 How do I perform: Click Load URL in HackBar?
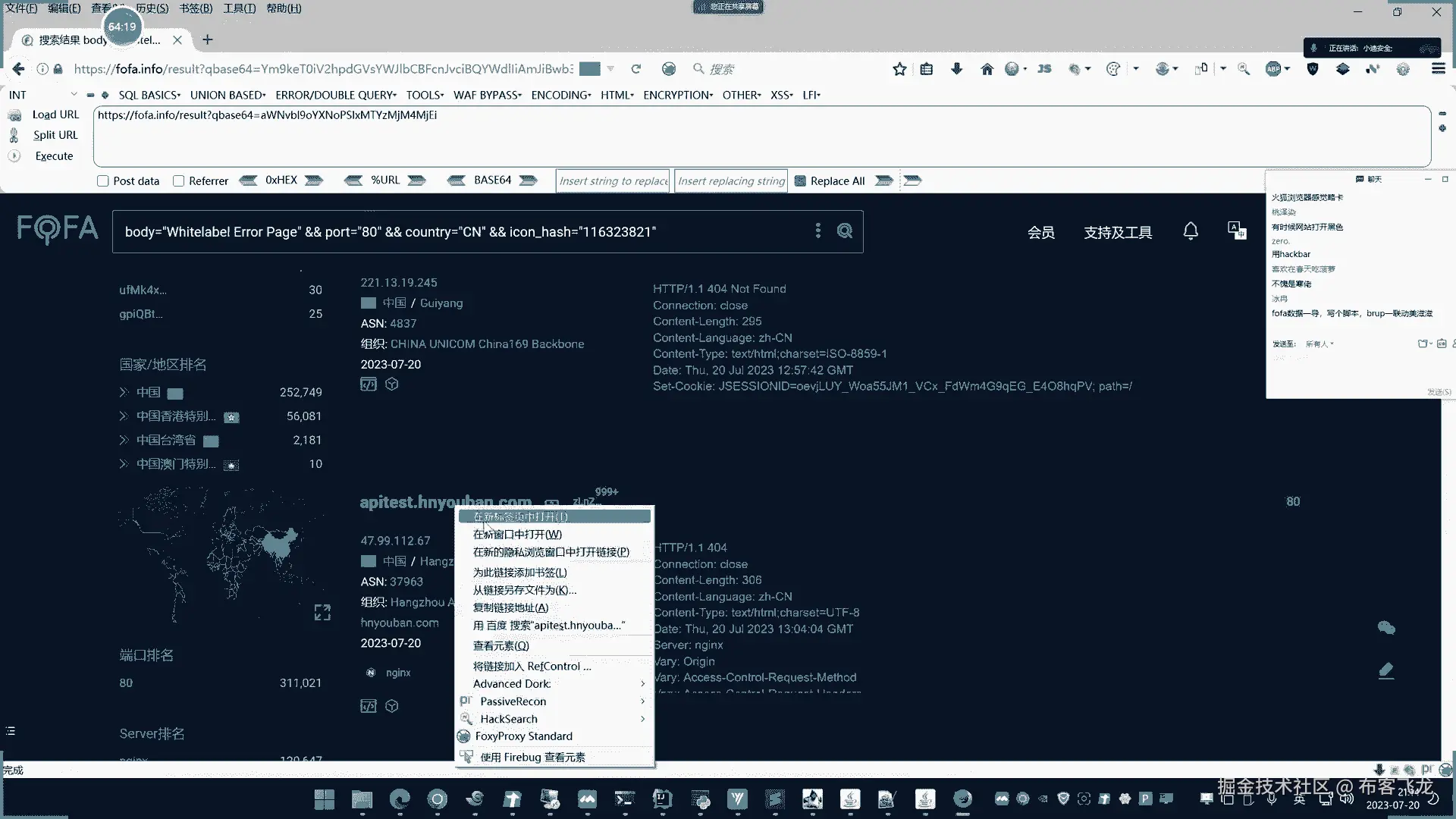click(x=55, y=115)
